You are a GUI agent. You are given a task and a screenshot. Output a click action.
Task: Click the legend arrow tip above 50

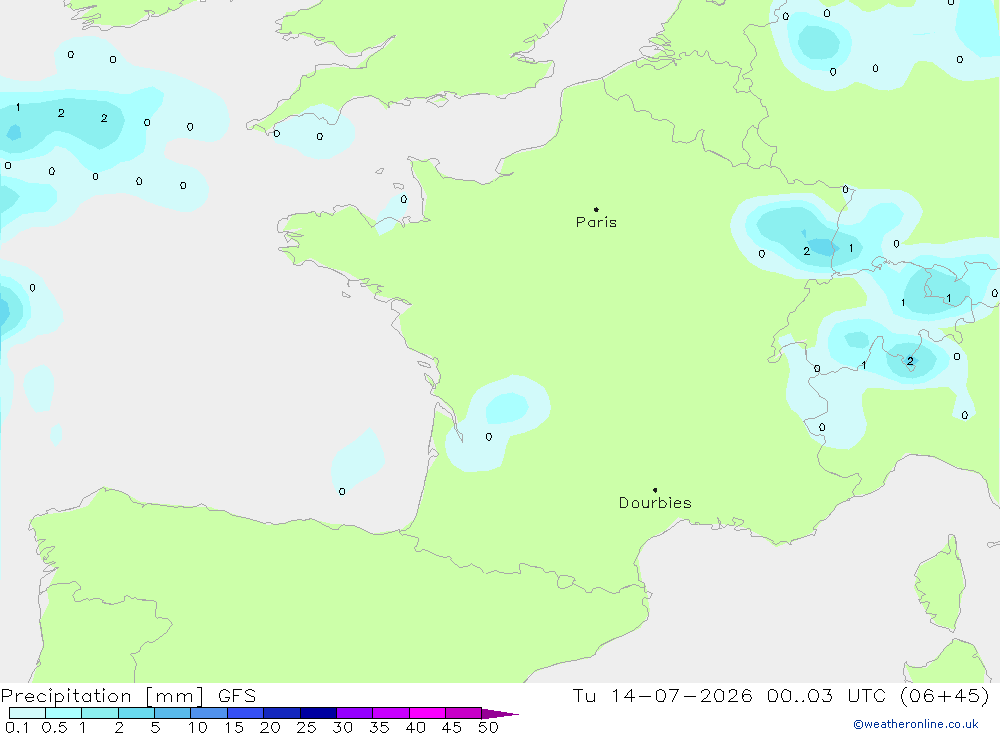501,714
